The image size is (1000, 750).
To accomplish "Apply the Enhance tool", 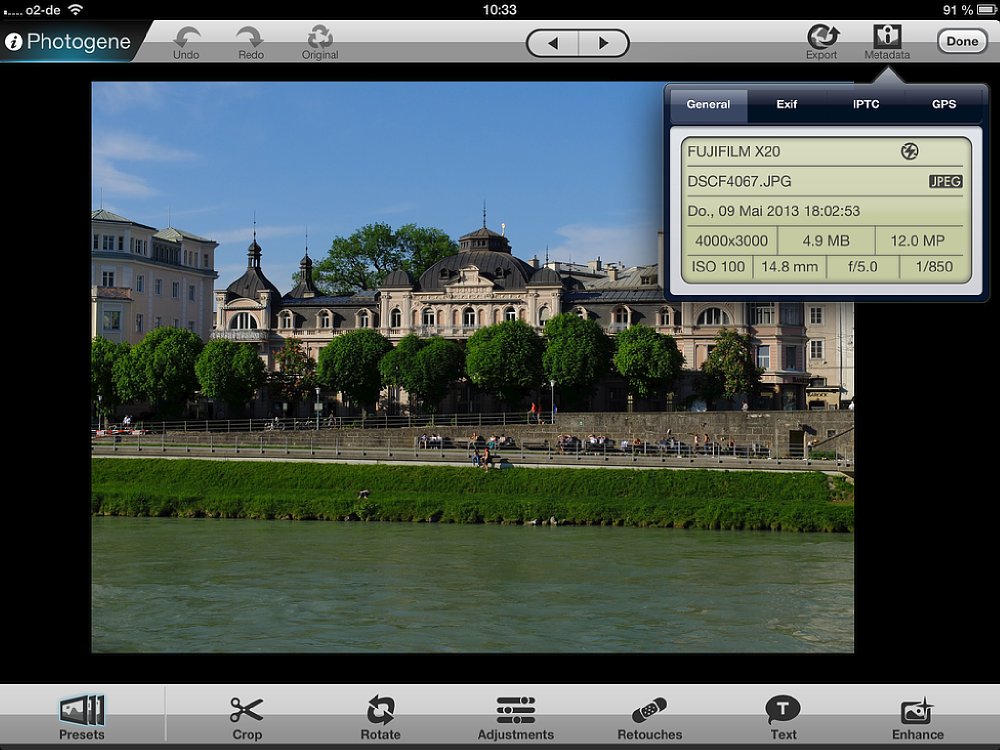I will click(917, 712).
